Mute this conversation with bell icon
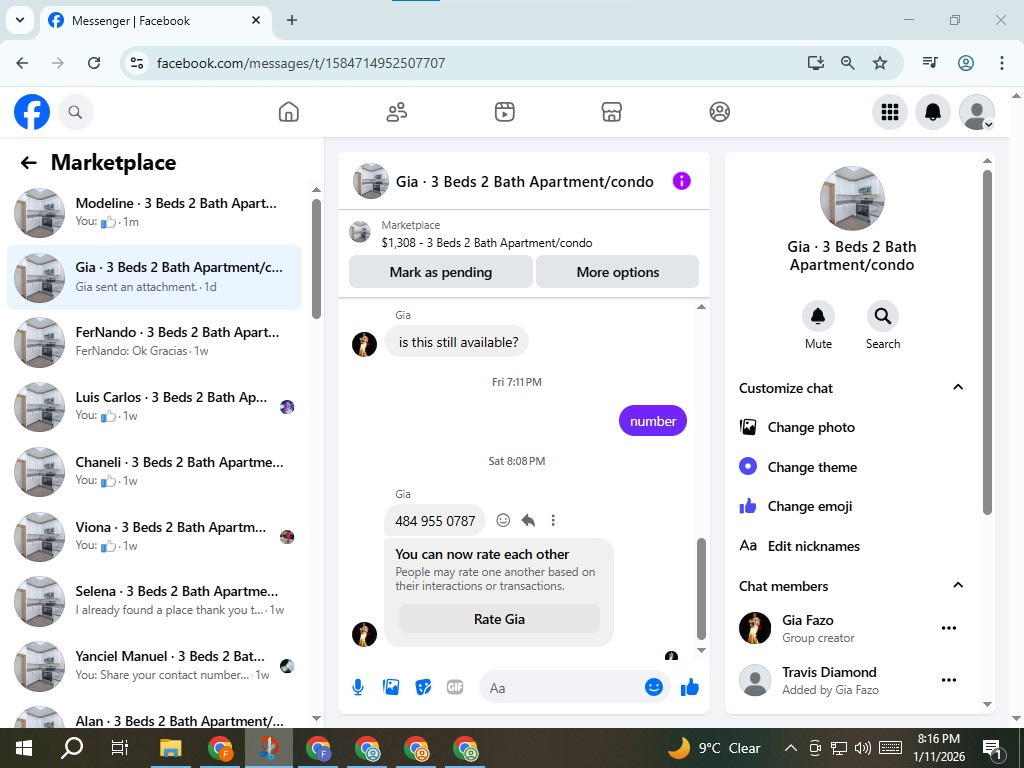Screen dimensions: 1024x768 (818, 317)
